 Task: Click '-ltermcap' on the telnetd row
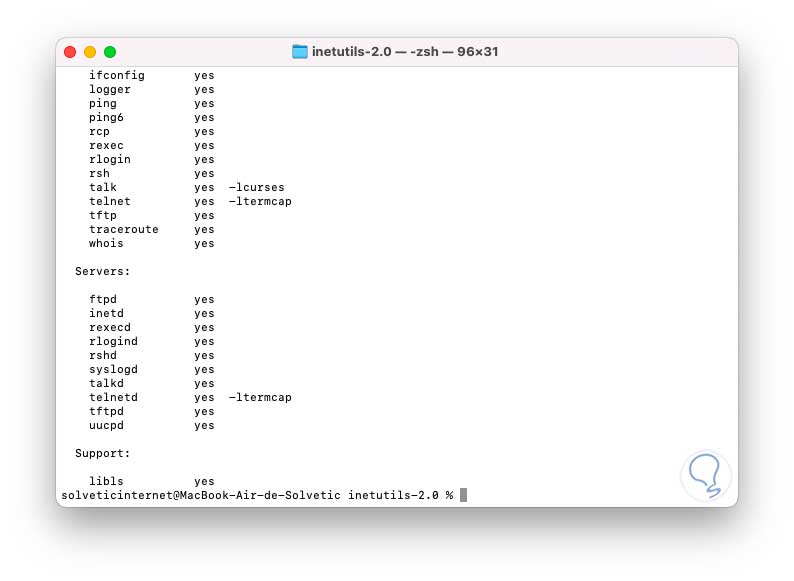(x=260, y=398)
